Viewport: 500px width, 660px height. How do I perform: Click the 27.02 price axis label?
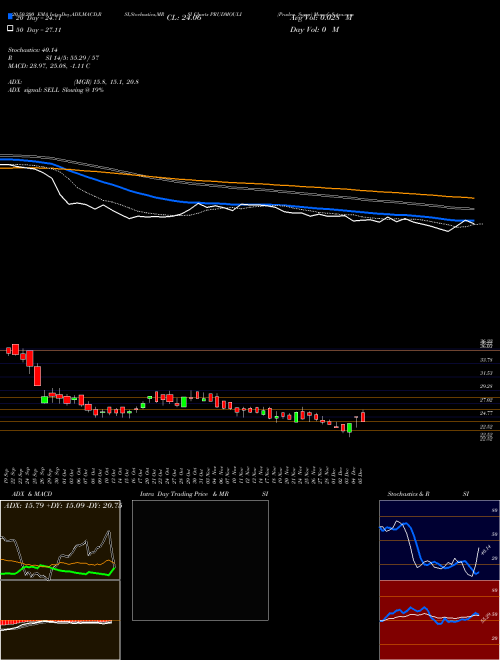(487, 400)
